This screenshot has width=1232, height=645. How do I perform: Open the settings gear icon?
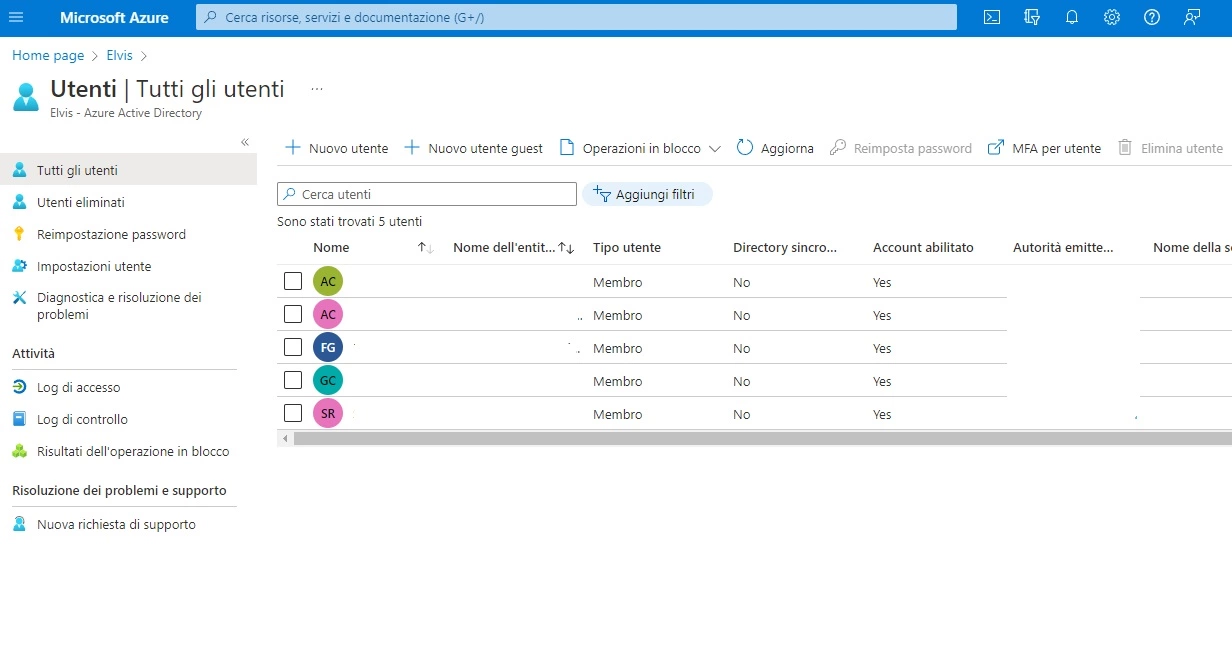pyautogui.click(x=1111, y=17)
